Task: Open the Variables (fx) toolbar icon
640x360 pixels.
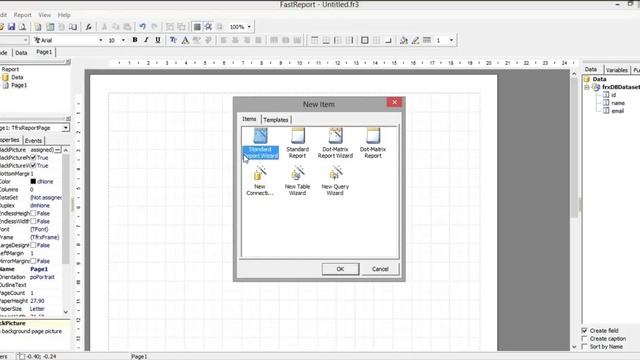Action: 88,27
